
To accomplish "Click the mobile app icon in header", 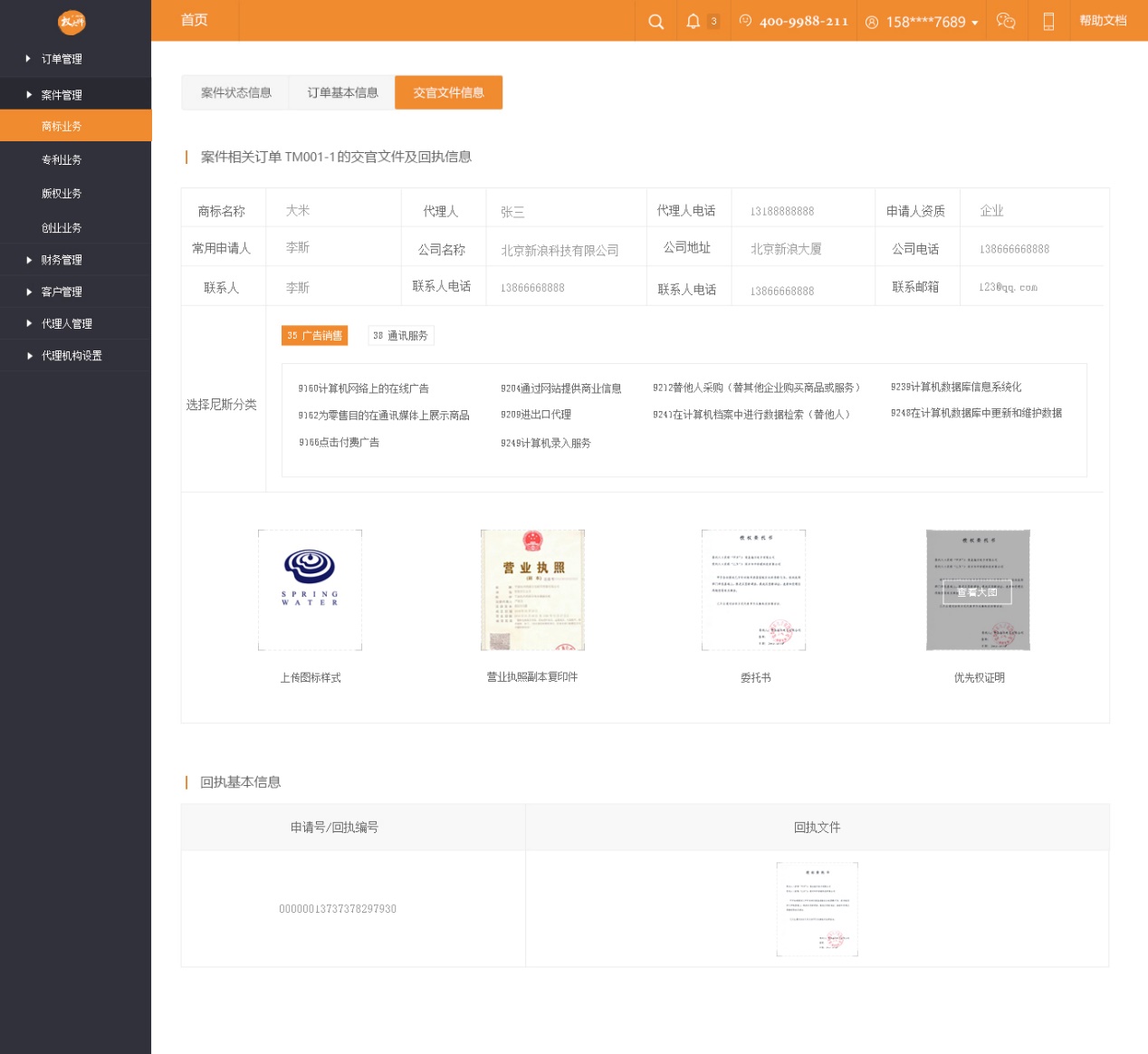I will tap(1048, 21).
